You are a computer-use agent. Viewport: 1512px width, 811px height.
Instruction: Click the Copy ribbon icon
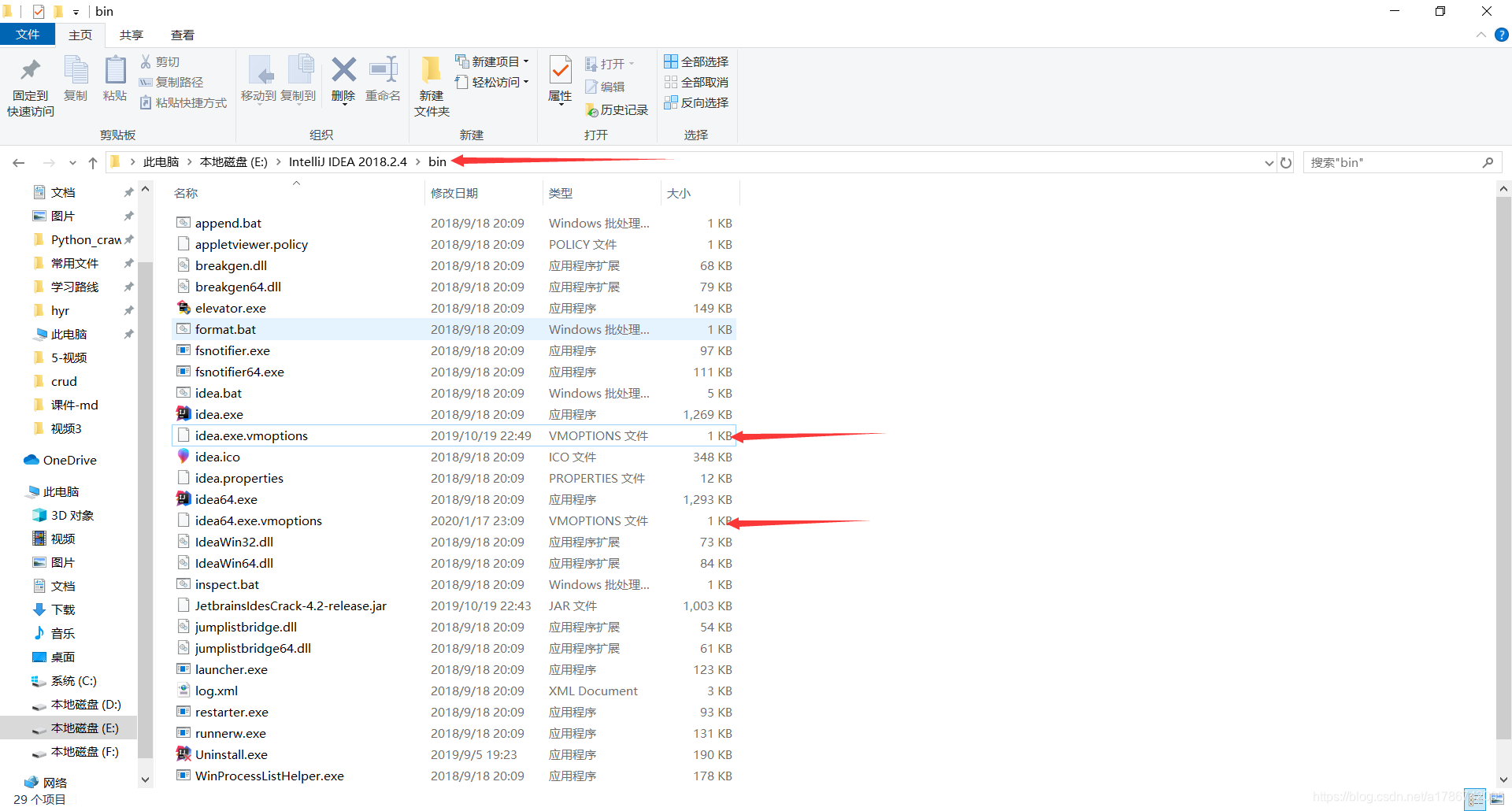pos(76,71)
